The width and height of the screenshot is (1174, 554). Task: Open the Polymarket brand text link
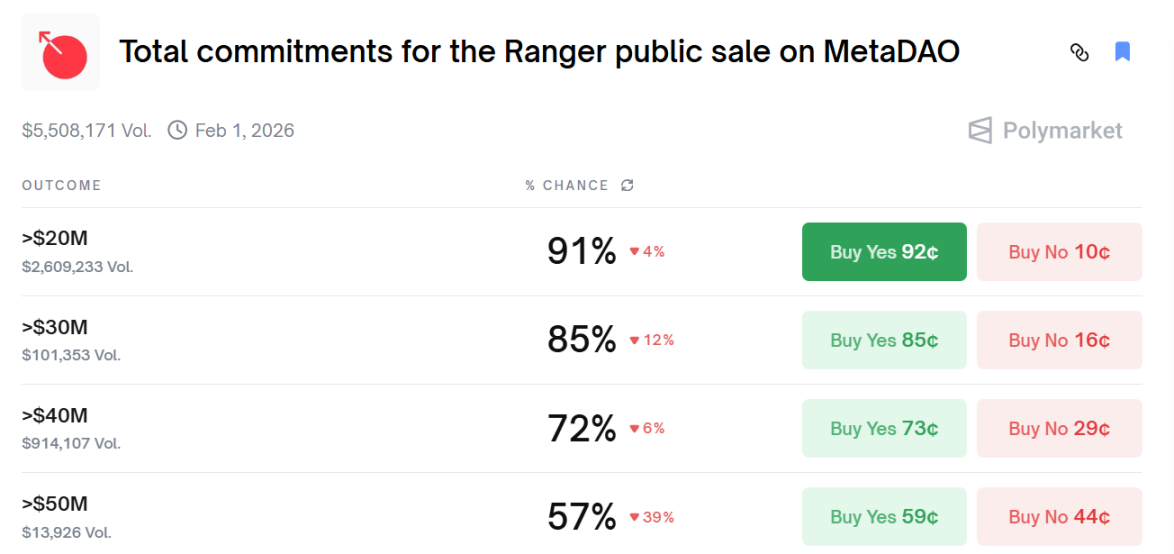pos(1062,131)
